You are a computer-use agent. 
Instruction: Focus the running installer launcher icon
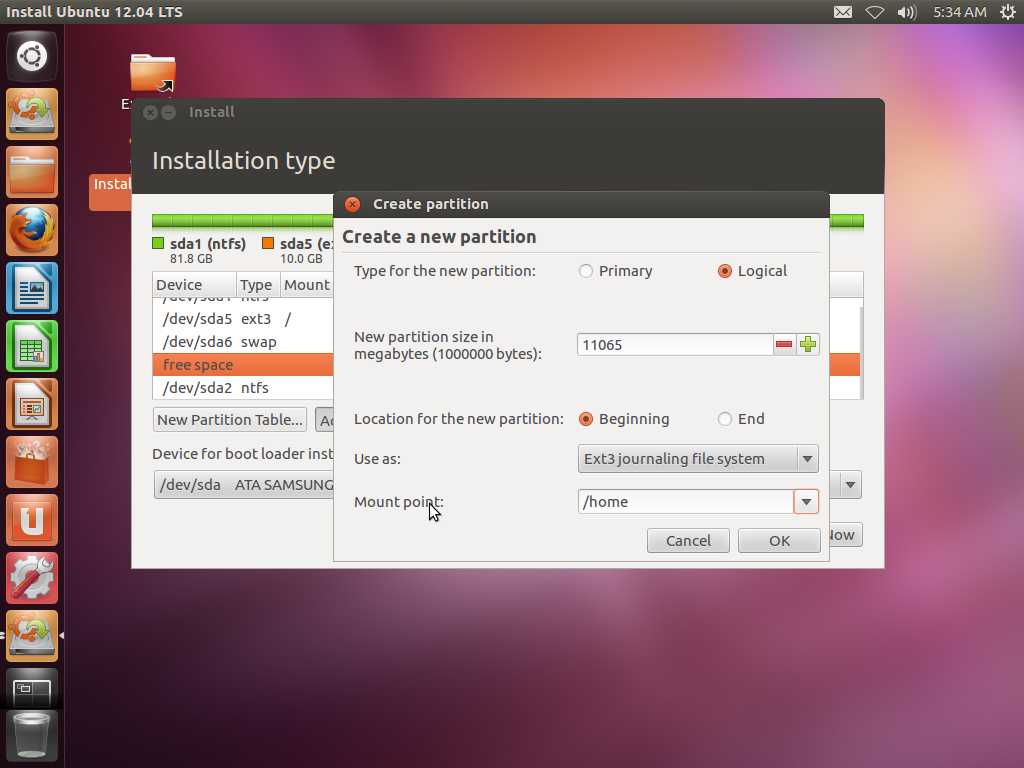(31, 637)
